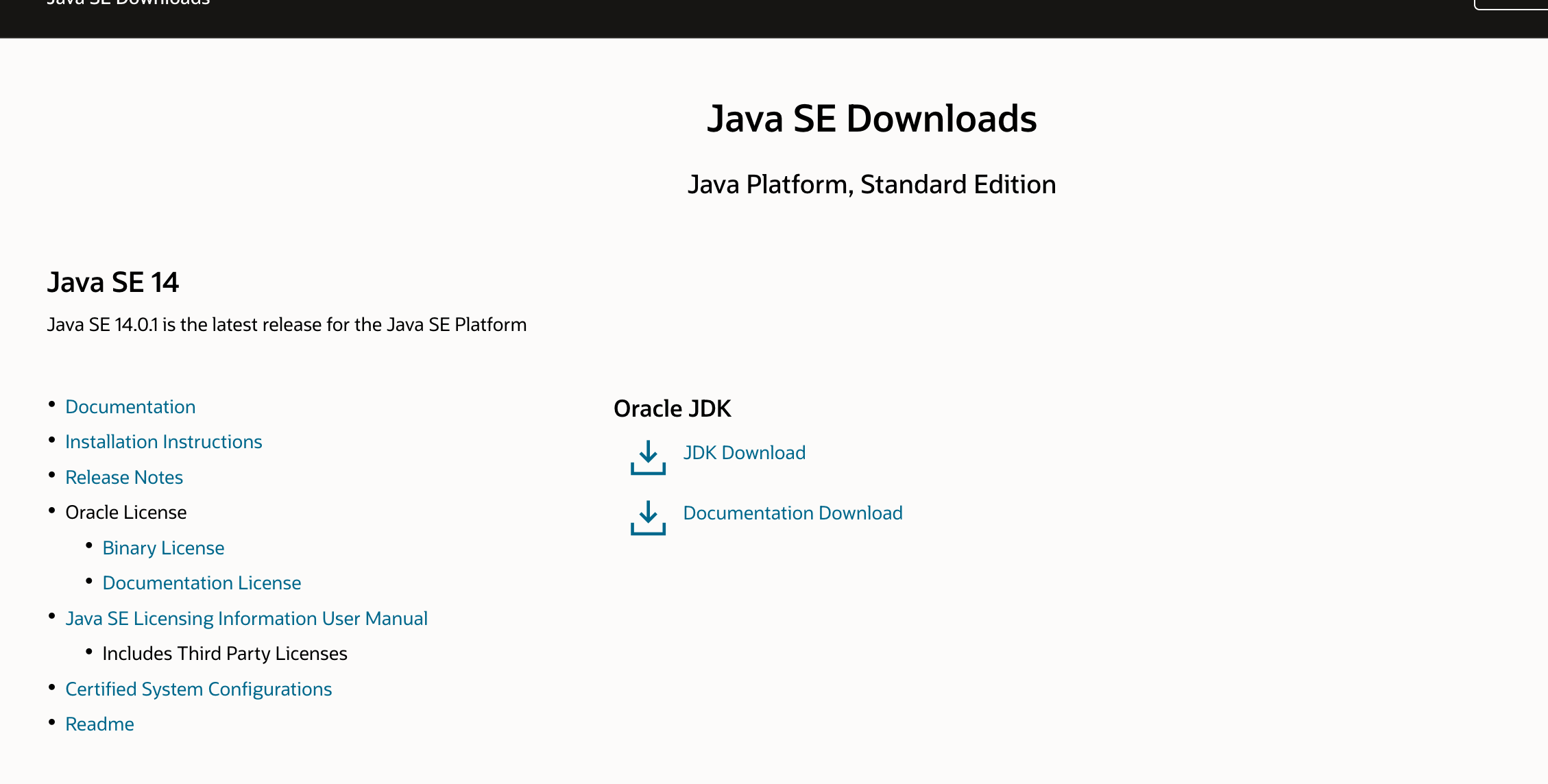Open the JDK Download link
Screen dimensions: 1548x784
tap(744, 453)
